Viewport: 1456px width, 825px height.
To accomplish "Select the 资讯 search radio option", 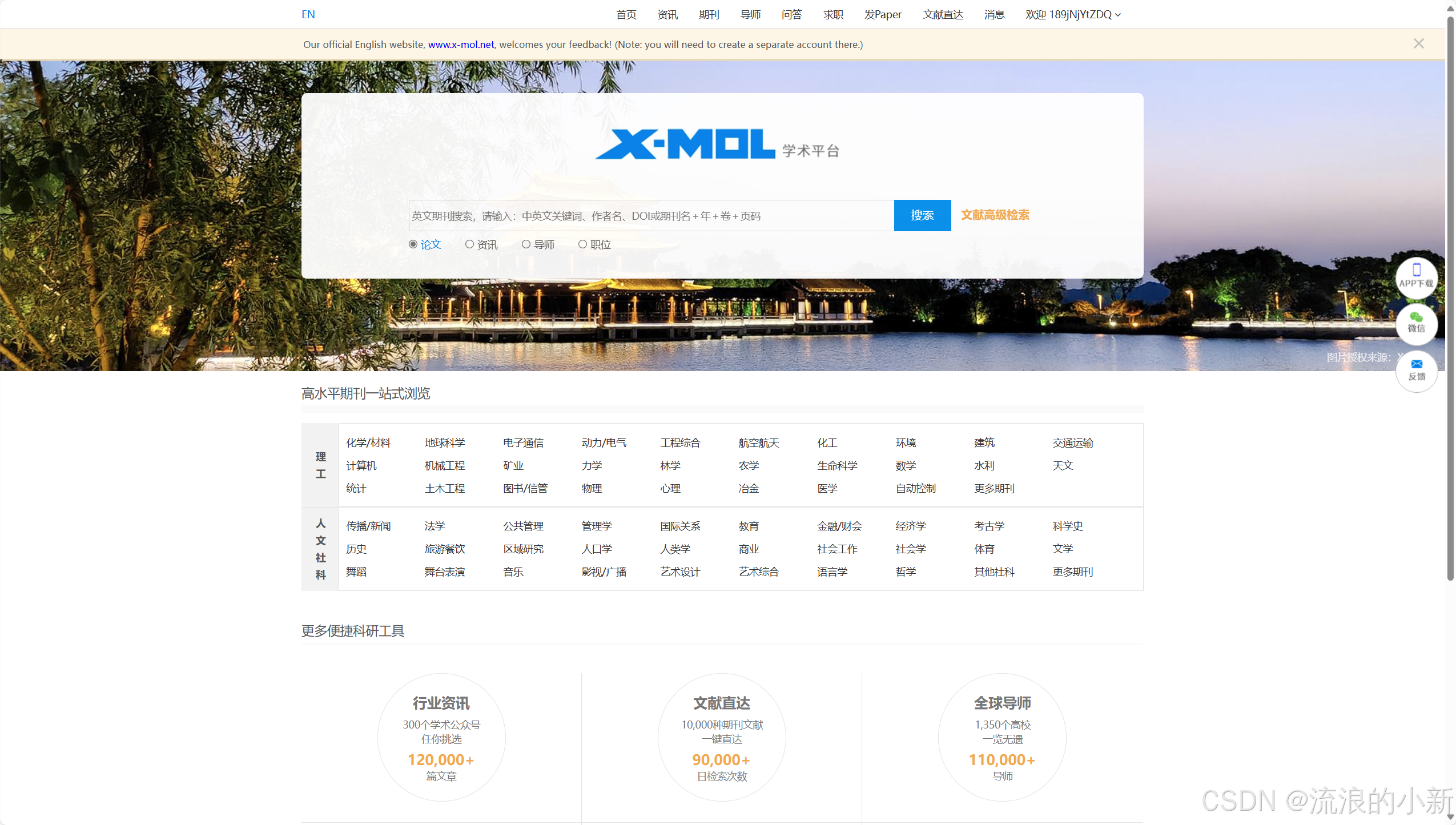I will tap(469, 244).
